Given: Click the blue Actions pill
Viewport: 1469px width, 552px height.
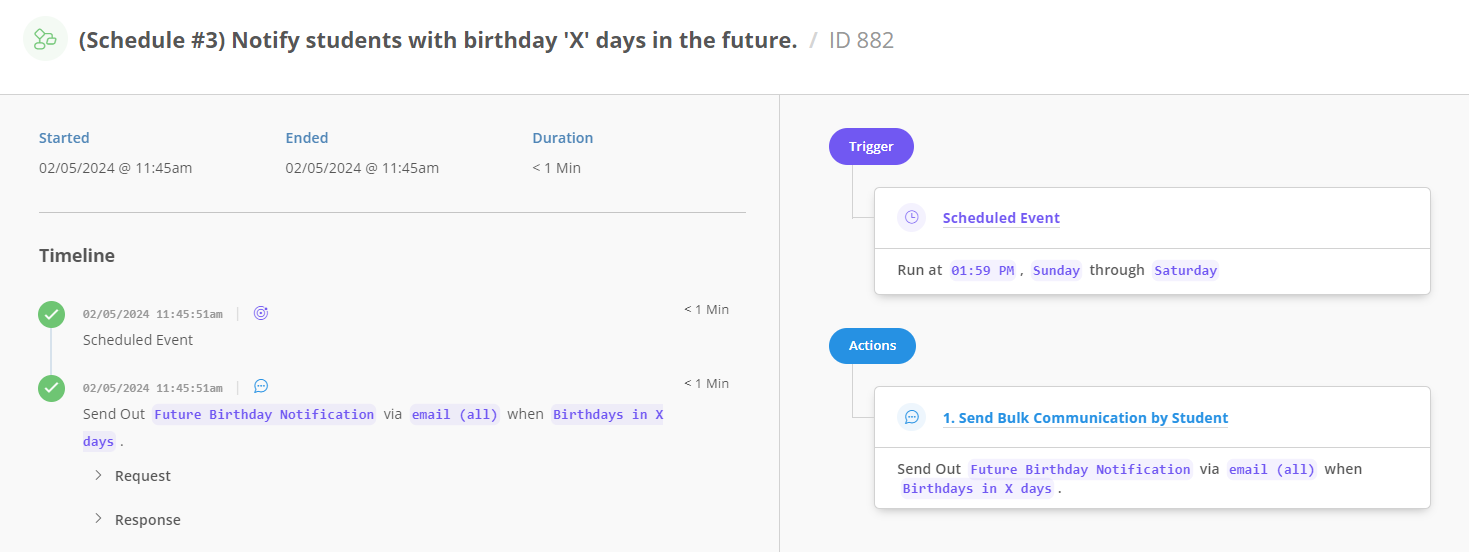Looking at the screenshot, I should tap(872, 345).
